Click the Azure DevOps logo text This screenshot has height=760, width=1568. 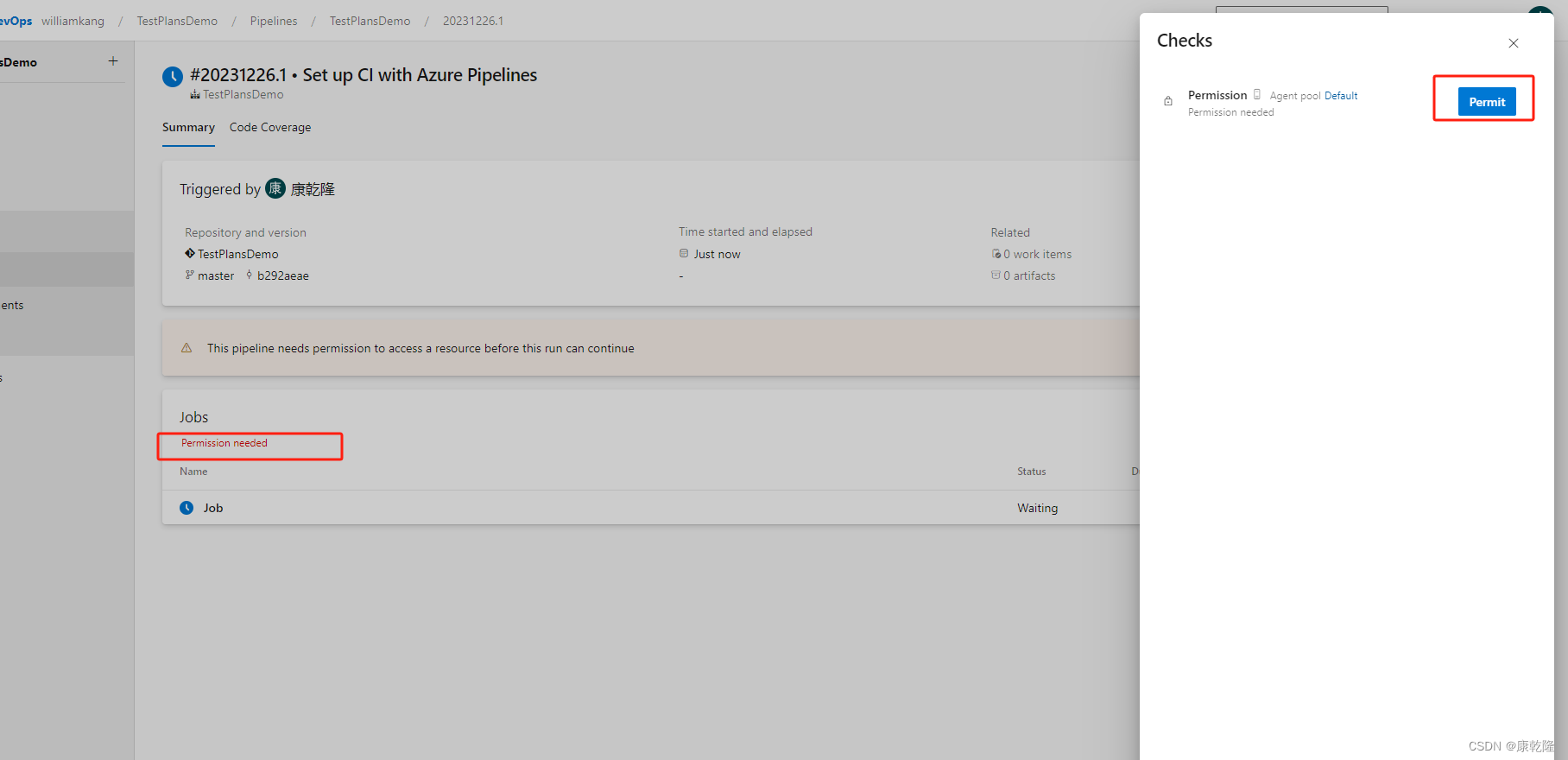pyautogui.click(x=16, y=21)
